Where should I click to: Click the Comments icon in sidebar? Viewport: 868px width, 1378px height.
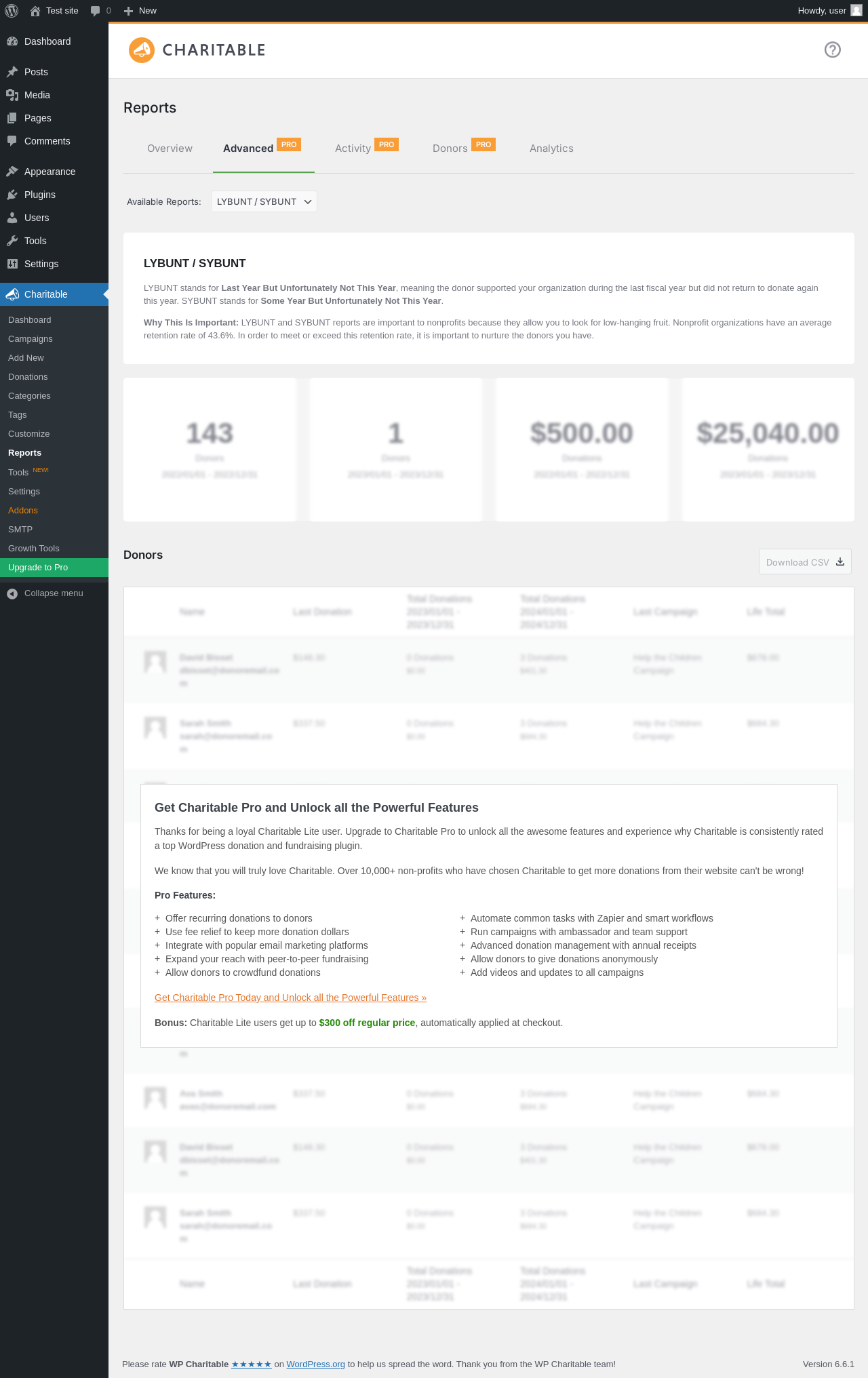[x=12, y=141]
